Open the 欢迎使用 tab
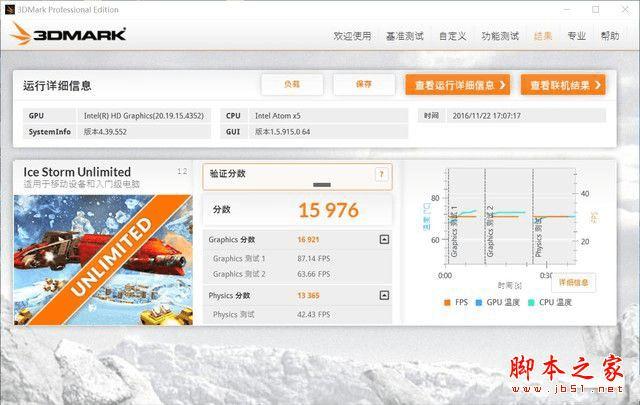Viewport: 640px width, 405px height. click(352, 36)
